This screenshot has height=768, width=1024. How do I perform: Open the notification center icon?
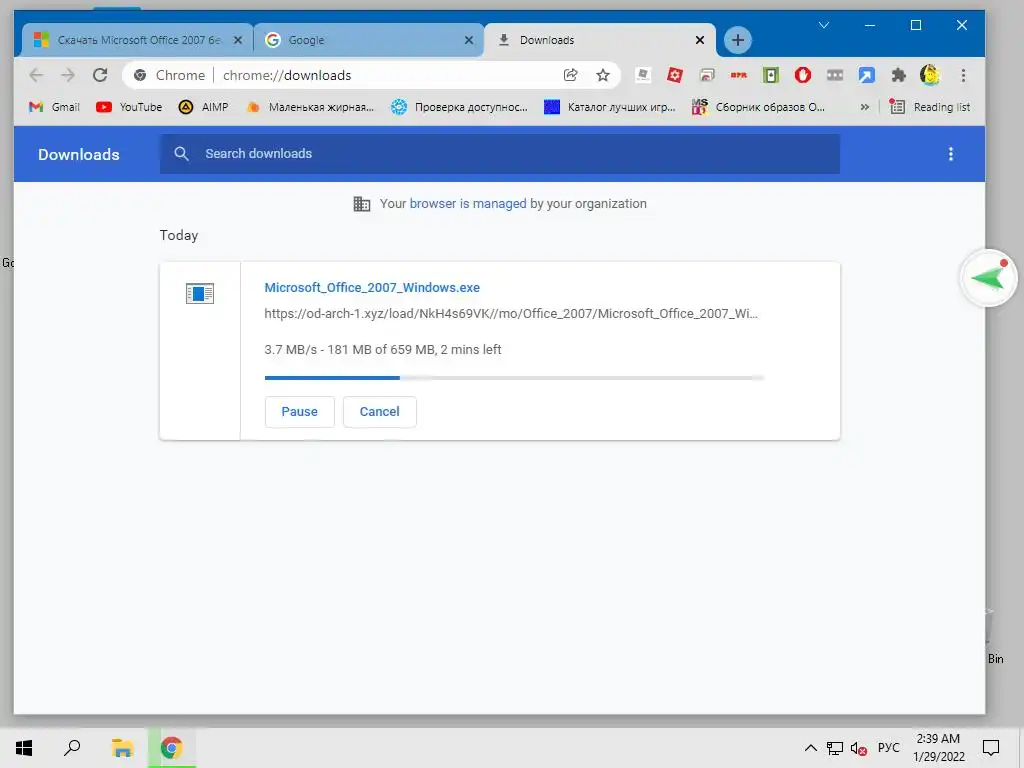(991, 748)
